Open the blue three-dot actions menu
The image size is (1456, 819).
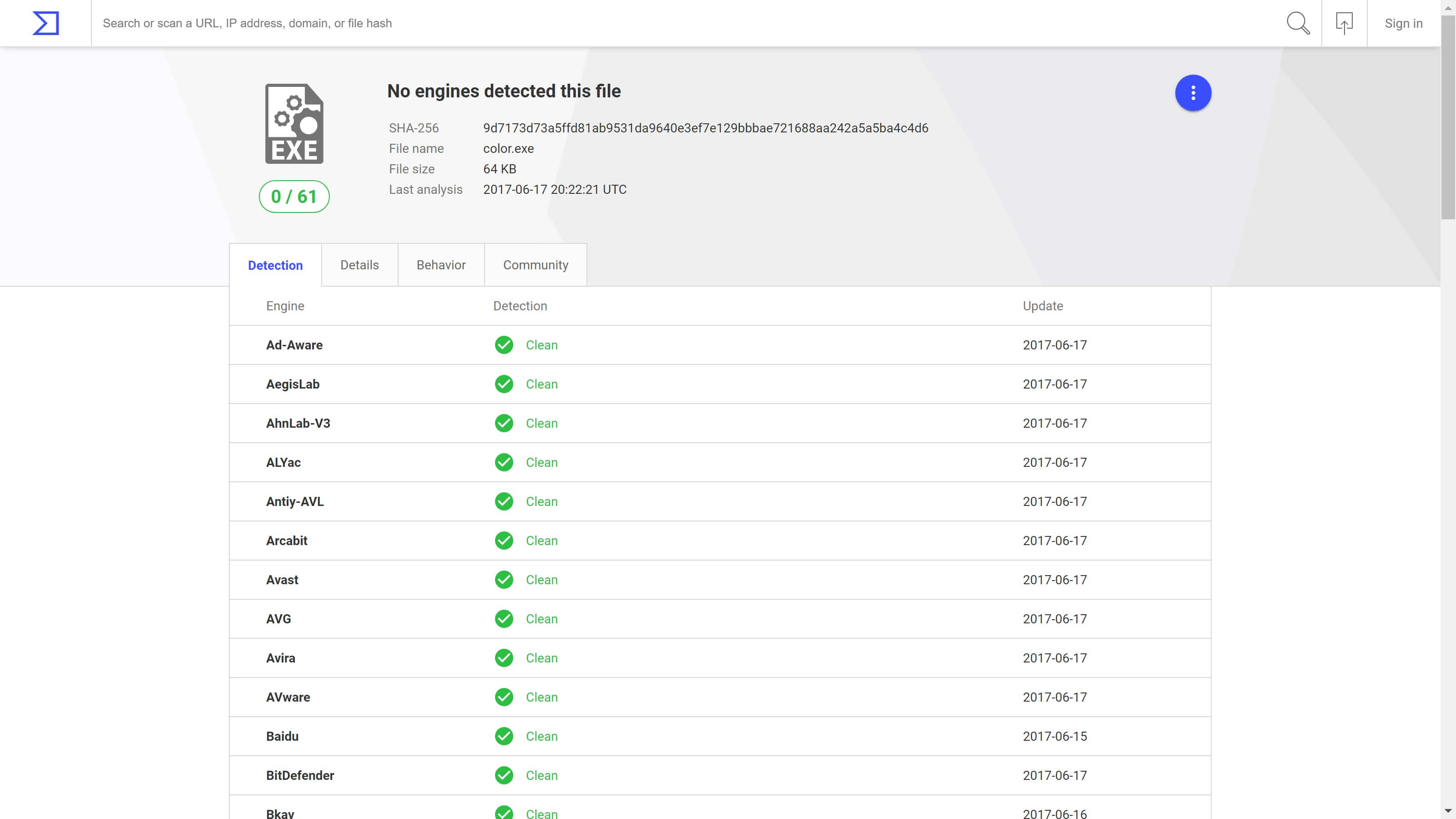tap(1193, 93)
